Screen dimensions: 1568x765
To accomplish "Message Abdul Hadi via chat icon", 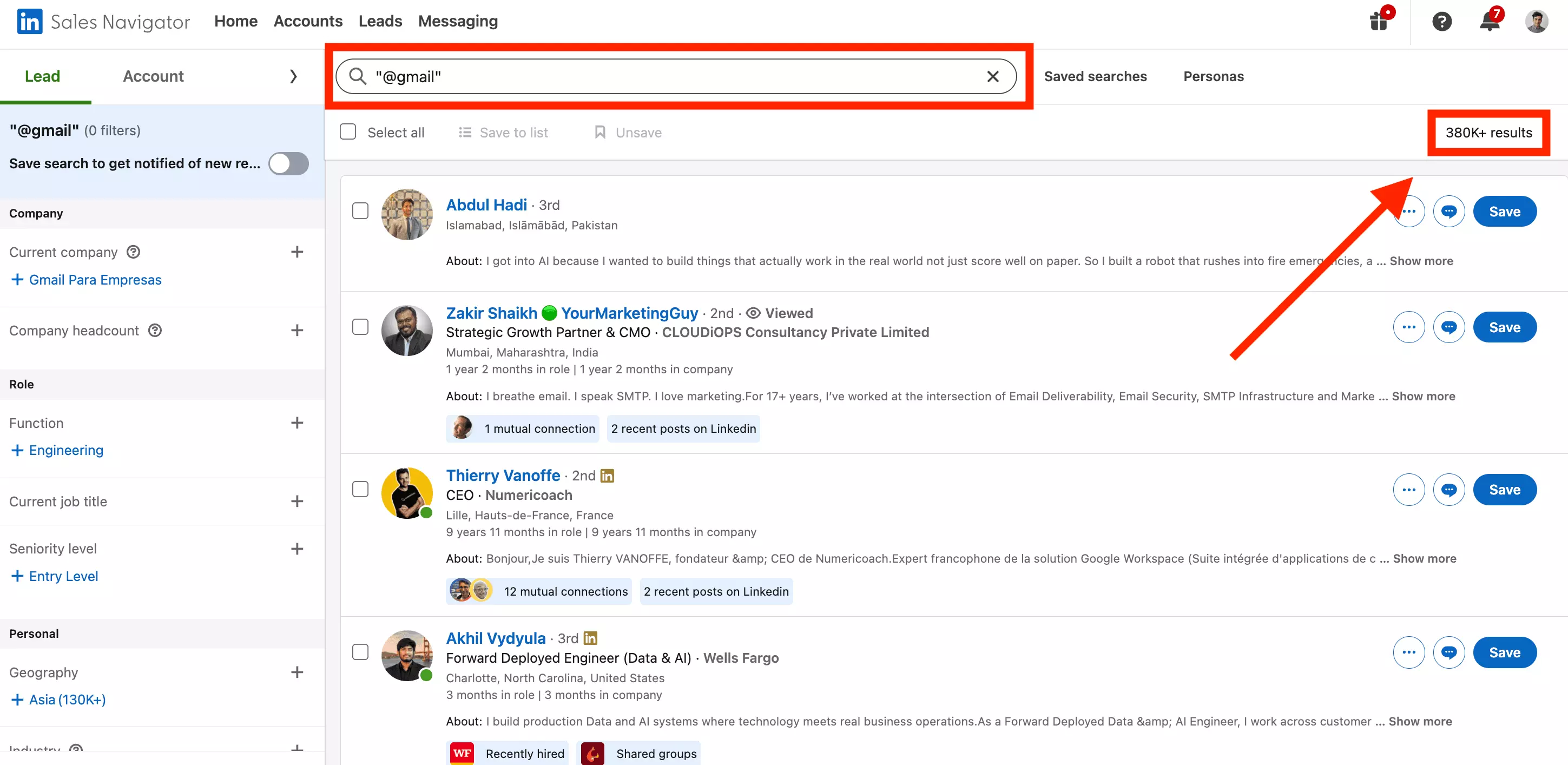I will [1449, 211].
